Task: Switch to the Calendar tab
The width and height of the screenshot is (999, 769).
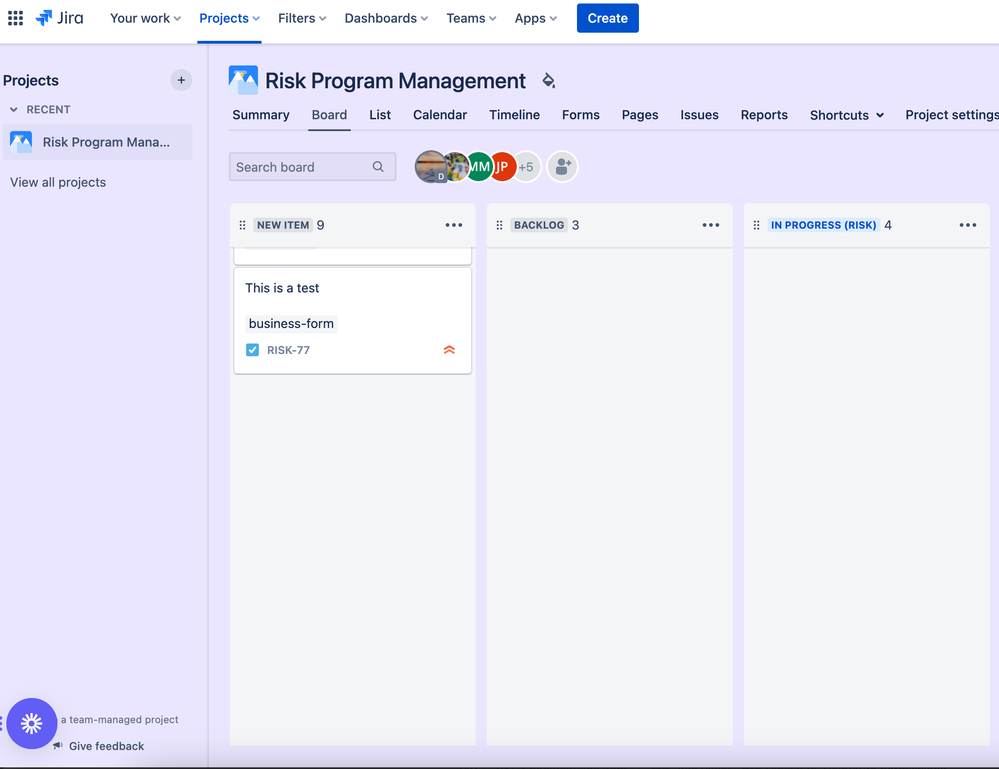Action: [440, 115]
